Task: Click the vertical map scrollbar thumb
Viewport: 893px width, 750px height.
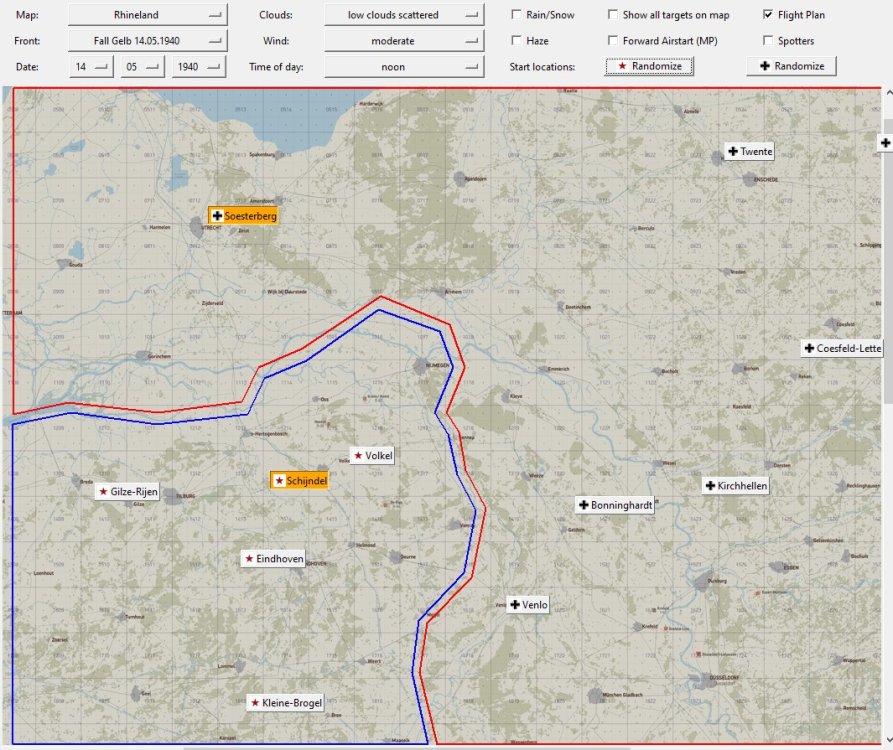Action: [x=888, y=261]
